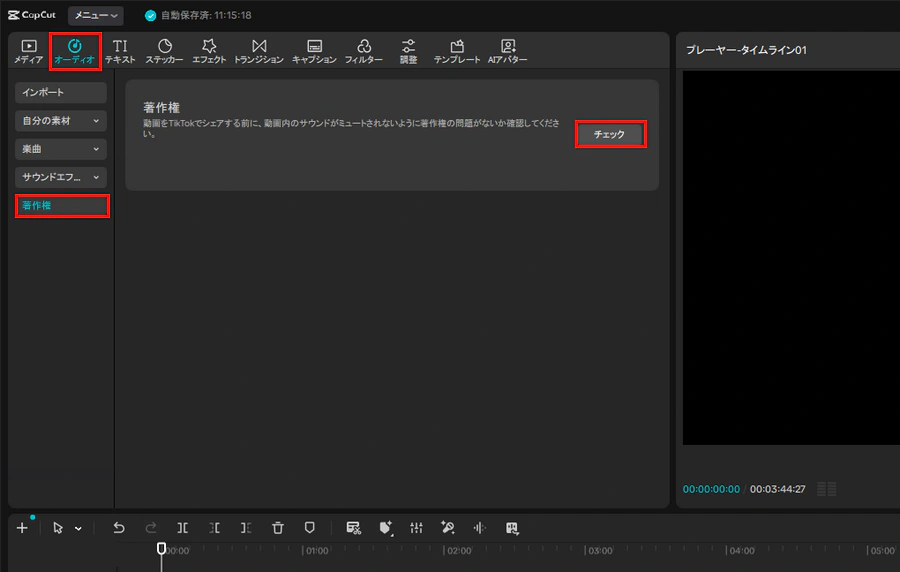Open the フィルター (Filters) tab
Image resolution: width=900 pixels, height=572 pixels.
tap(363, 51)
